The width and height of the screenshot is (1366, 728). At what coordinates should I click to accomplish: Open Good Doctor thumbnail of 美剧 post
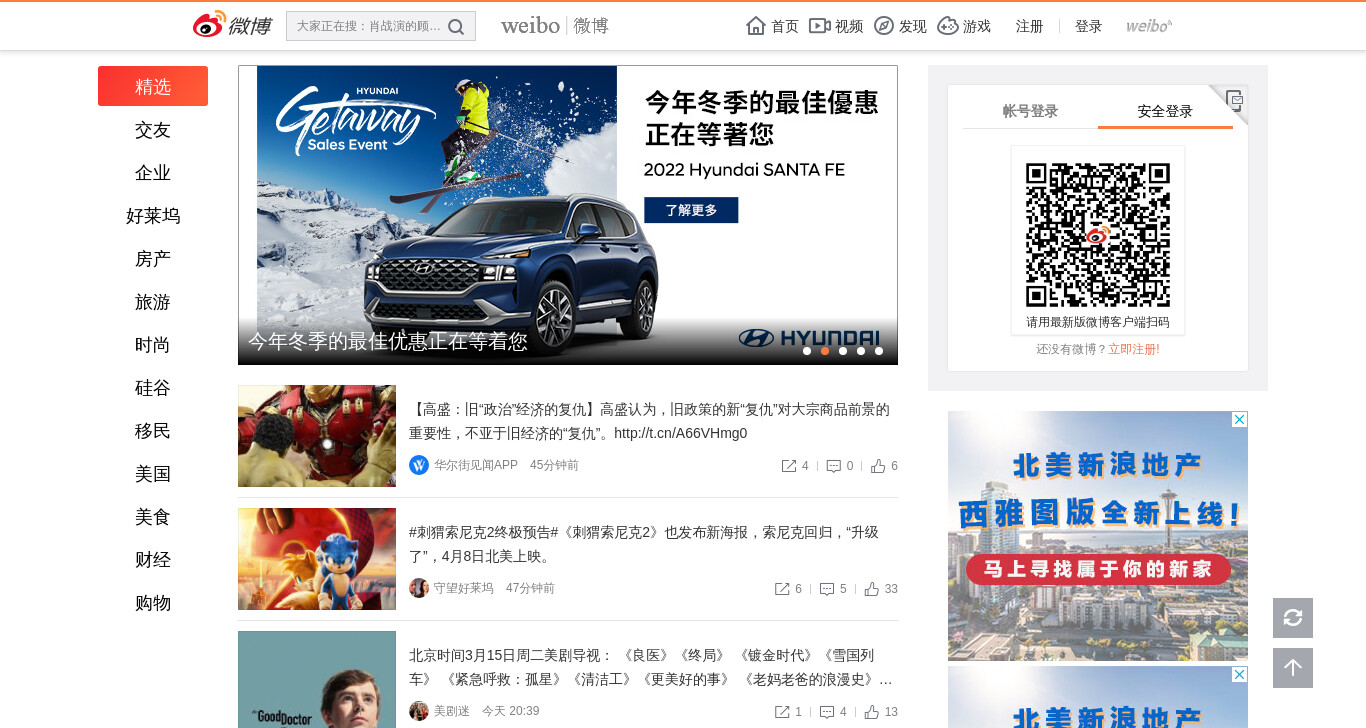317,679
